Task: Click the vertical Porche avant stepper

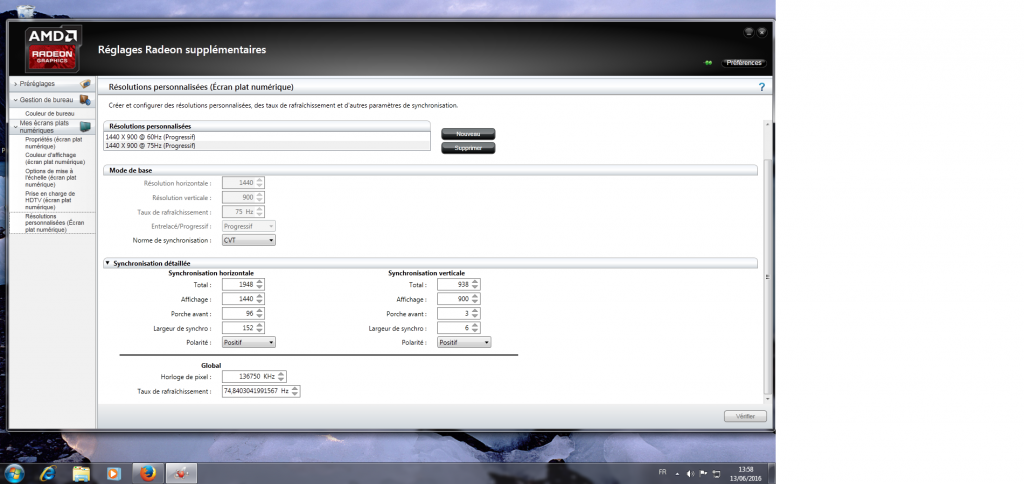Action: (475, 314)
